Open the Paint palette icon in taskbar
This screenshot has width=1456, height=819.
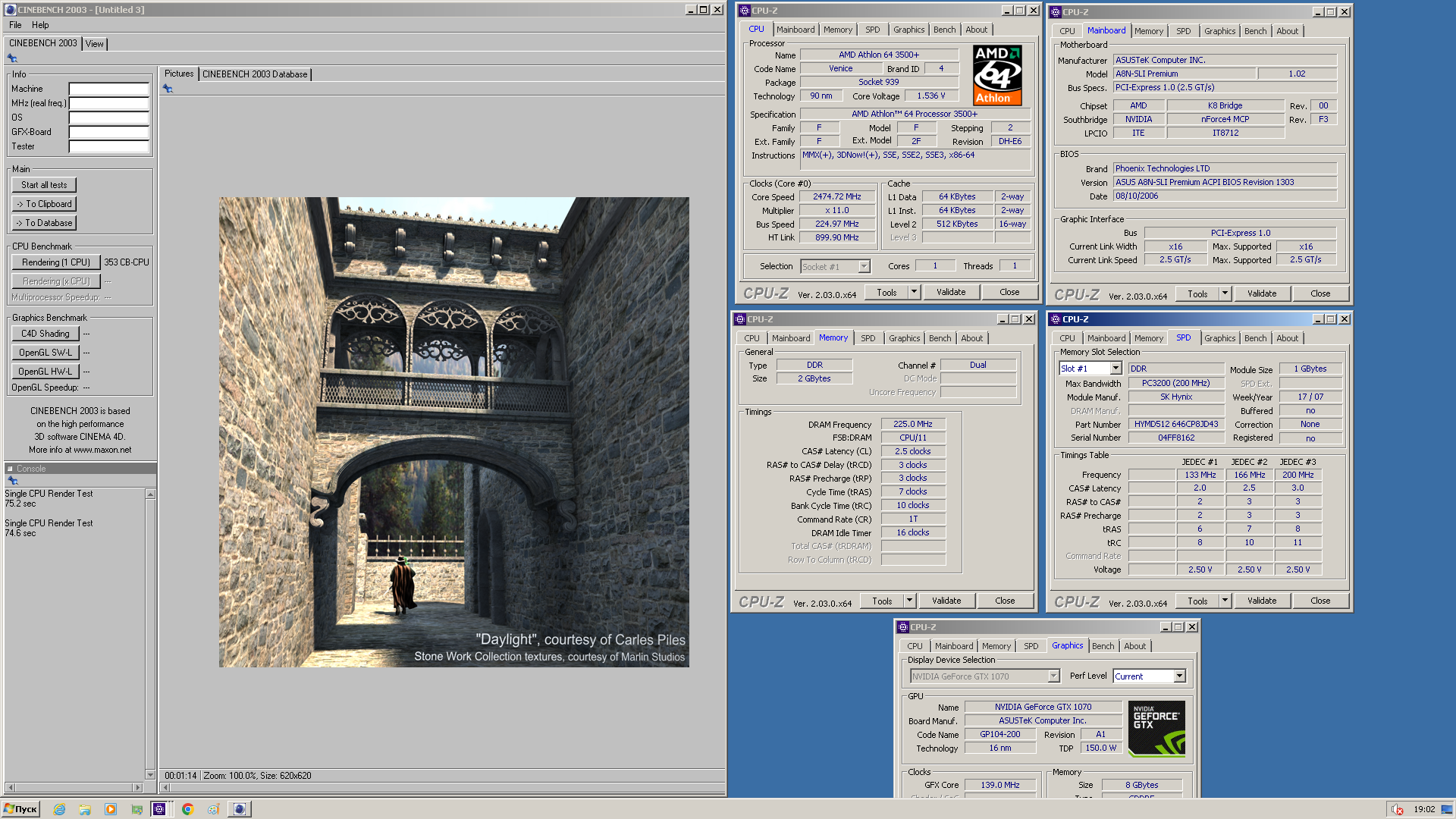[214, 809]
